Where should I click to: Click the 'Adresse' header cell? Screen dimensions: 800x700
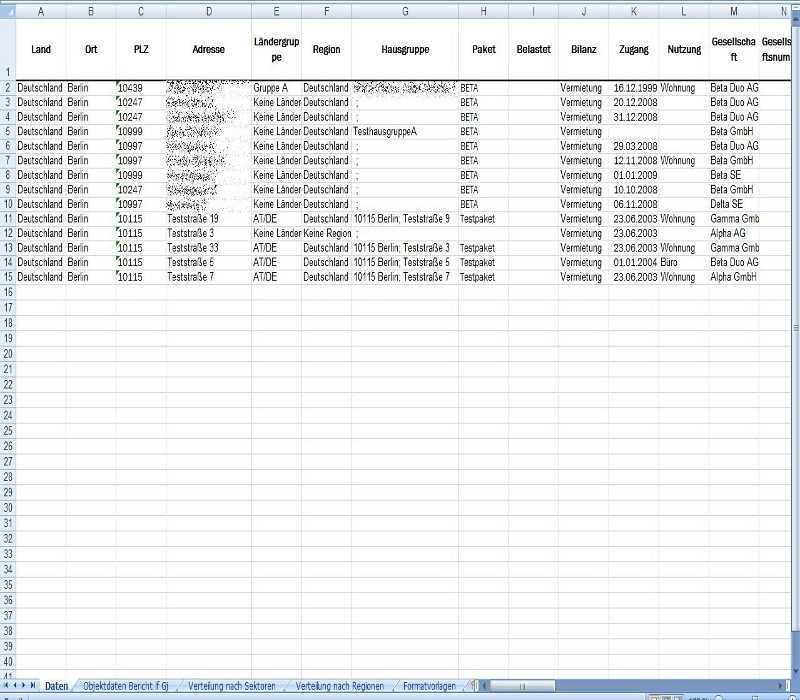click(x=209, y=49)
